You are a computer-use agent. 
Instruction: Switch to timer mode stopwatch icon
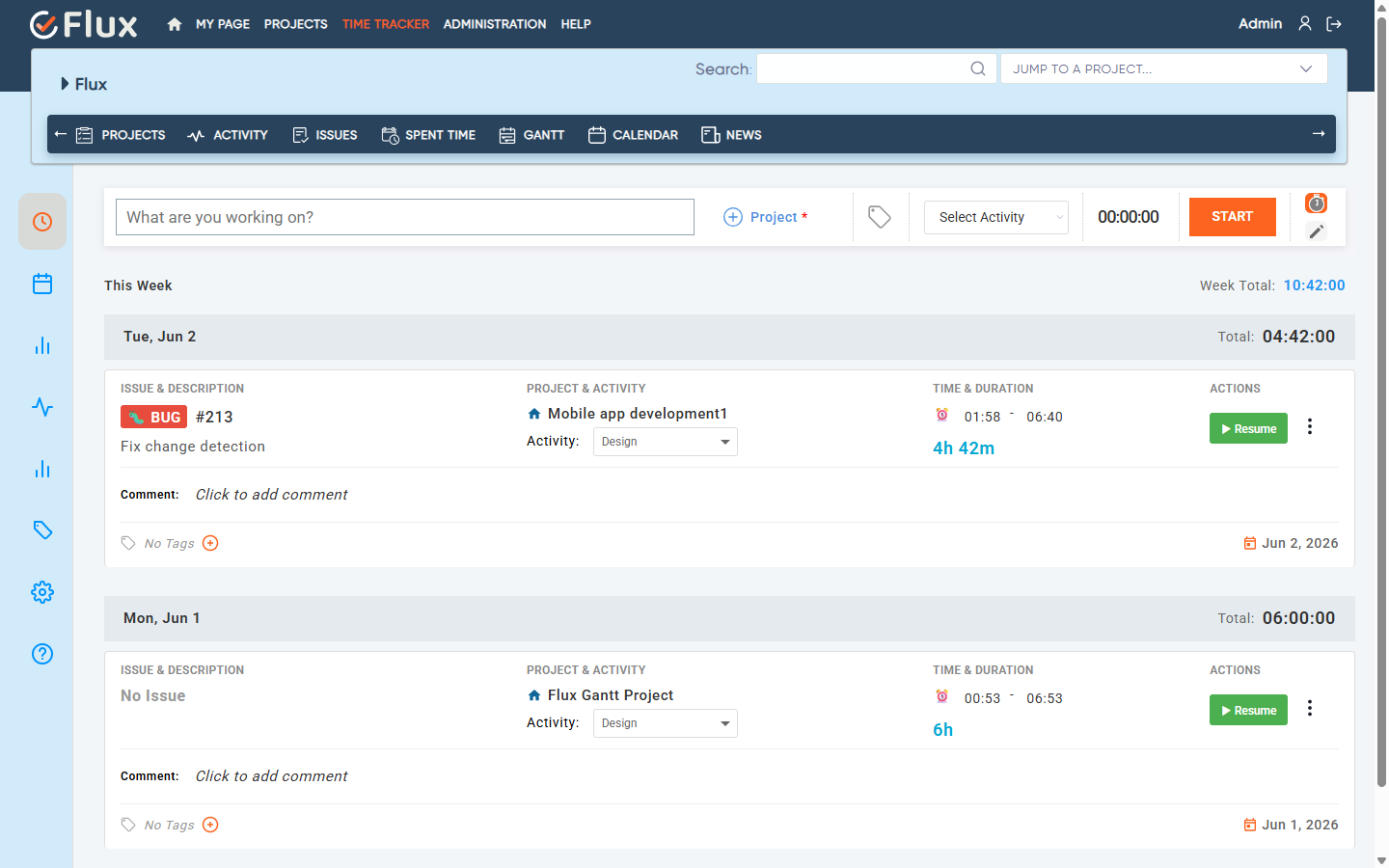tap(1316, 203)
